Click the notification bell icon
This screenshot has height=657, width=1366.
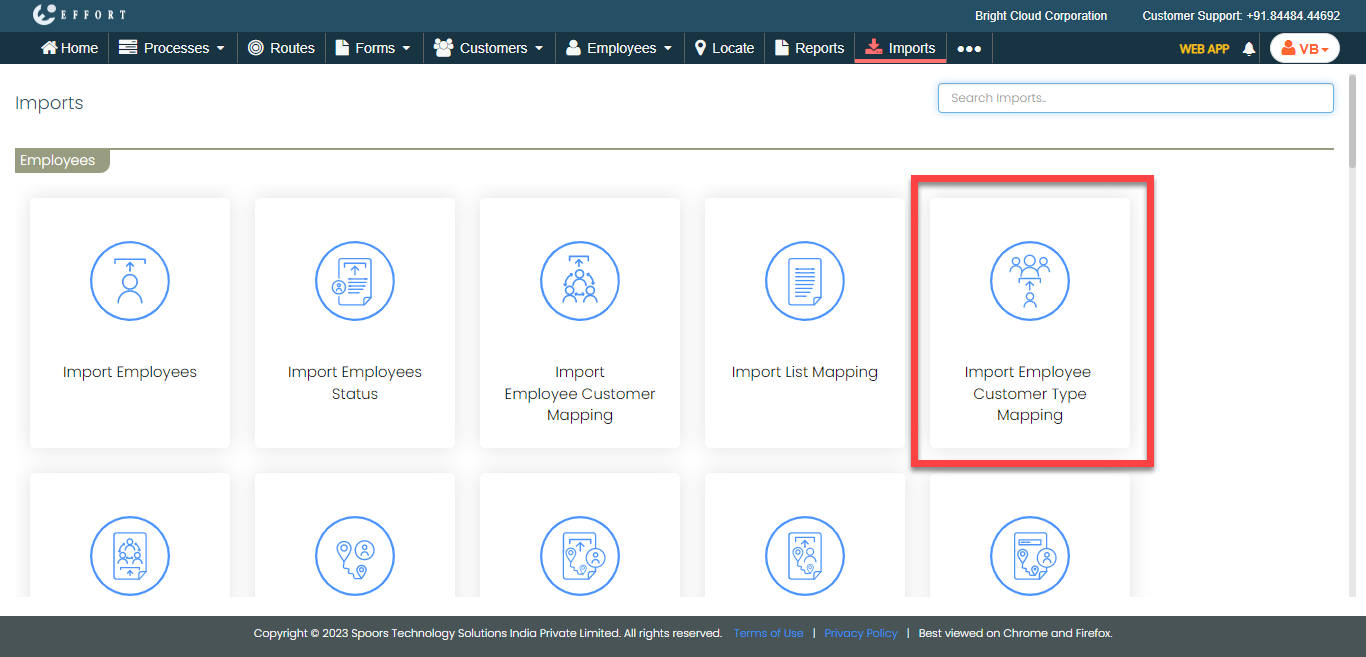click(x=1248, y=48)
